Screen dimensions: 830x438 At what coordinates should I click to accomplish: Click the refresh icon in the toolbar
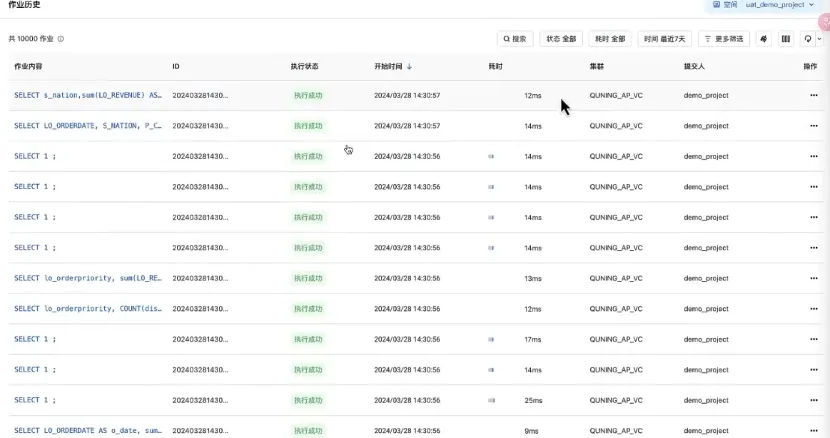[807, 39]
